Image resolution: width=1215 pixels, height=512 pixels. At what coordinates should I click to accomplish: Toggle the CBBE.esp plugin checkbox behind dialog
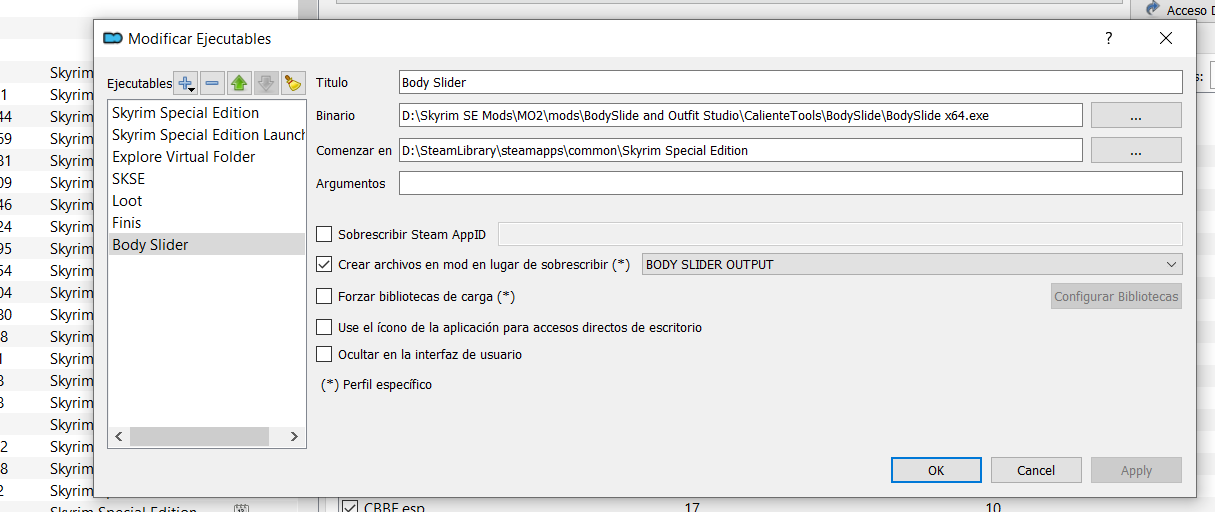pyautogui.click(x=350, y=506)
